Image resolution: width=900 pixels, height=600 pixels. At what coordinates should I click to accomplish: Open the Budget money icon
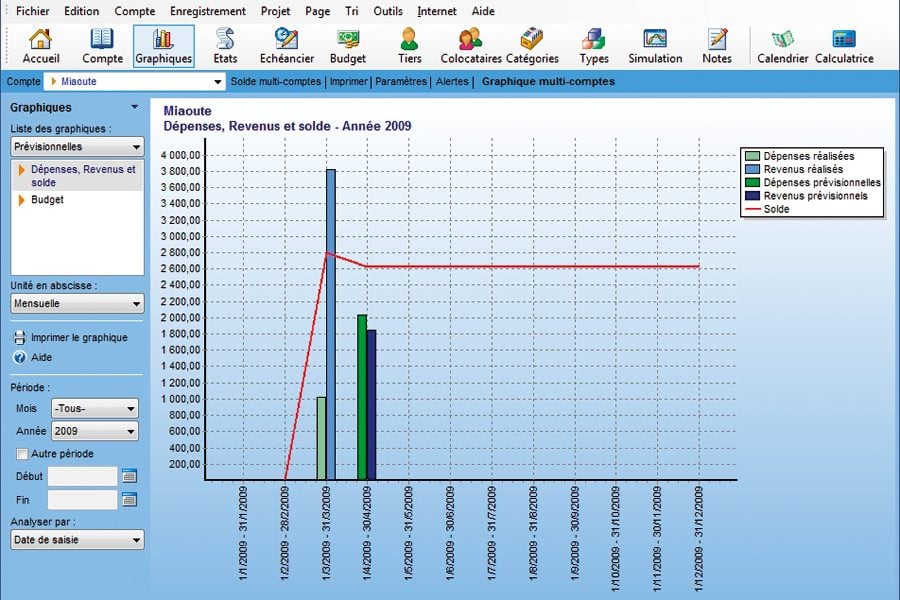pyautogui.click(x=348, y=46)
